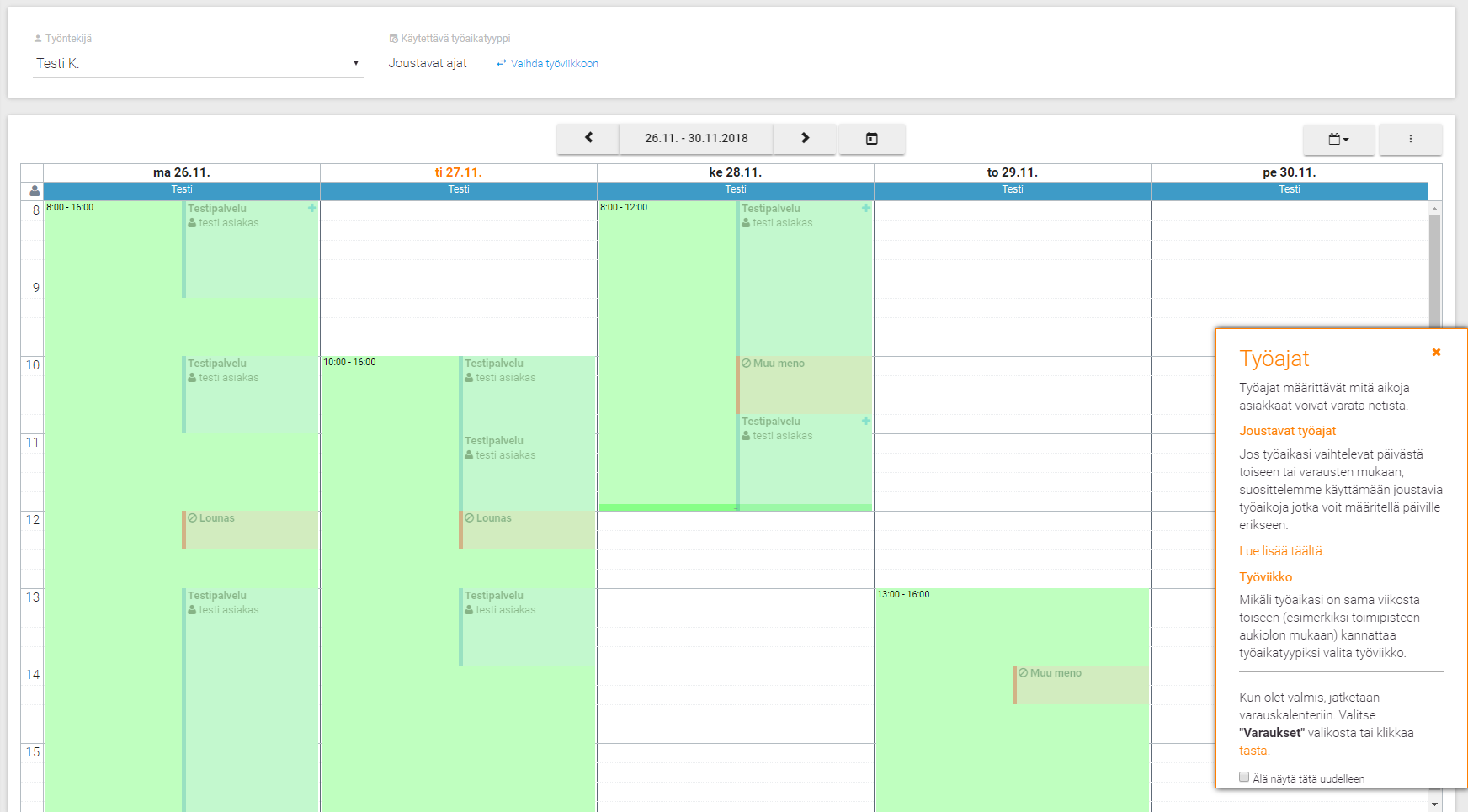Viewport: 1468px width, 812px height.
Task: Click the to 29.11. day header
Action: click(x=1013, y=172)
